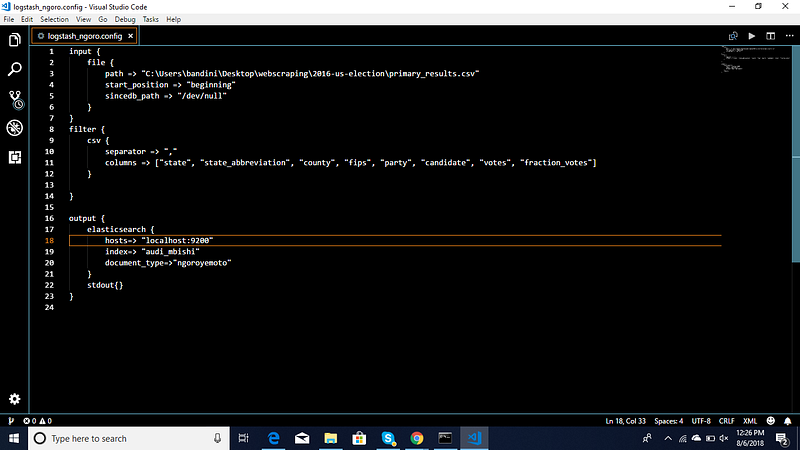This screenshot has height=450, width=800.
Task: Open the command prompt taskbar icon
Action: (445, 438)
